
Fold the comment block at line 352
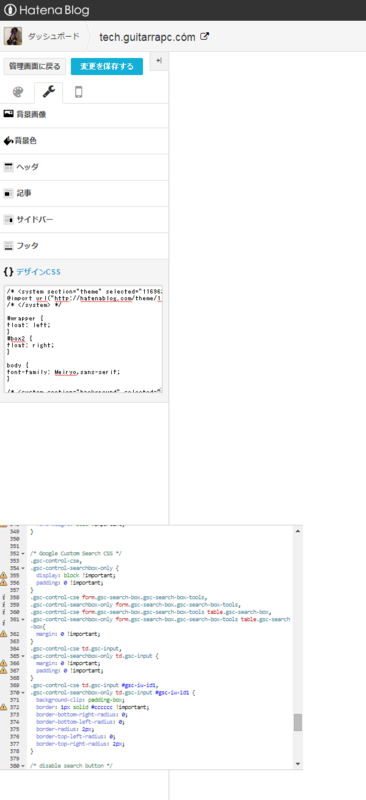(x=23, y=553)
